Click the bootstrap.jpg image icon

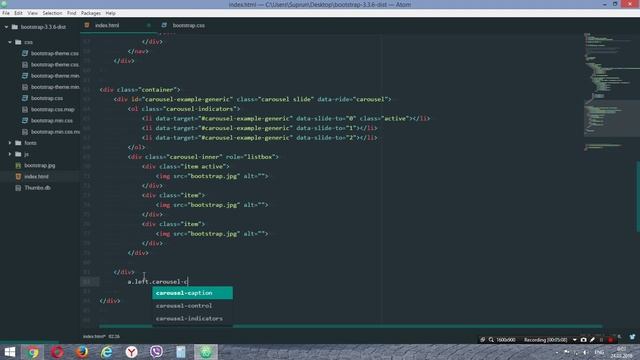pyautogui.click(x=18, y=165)
